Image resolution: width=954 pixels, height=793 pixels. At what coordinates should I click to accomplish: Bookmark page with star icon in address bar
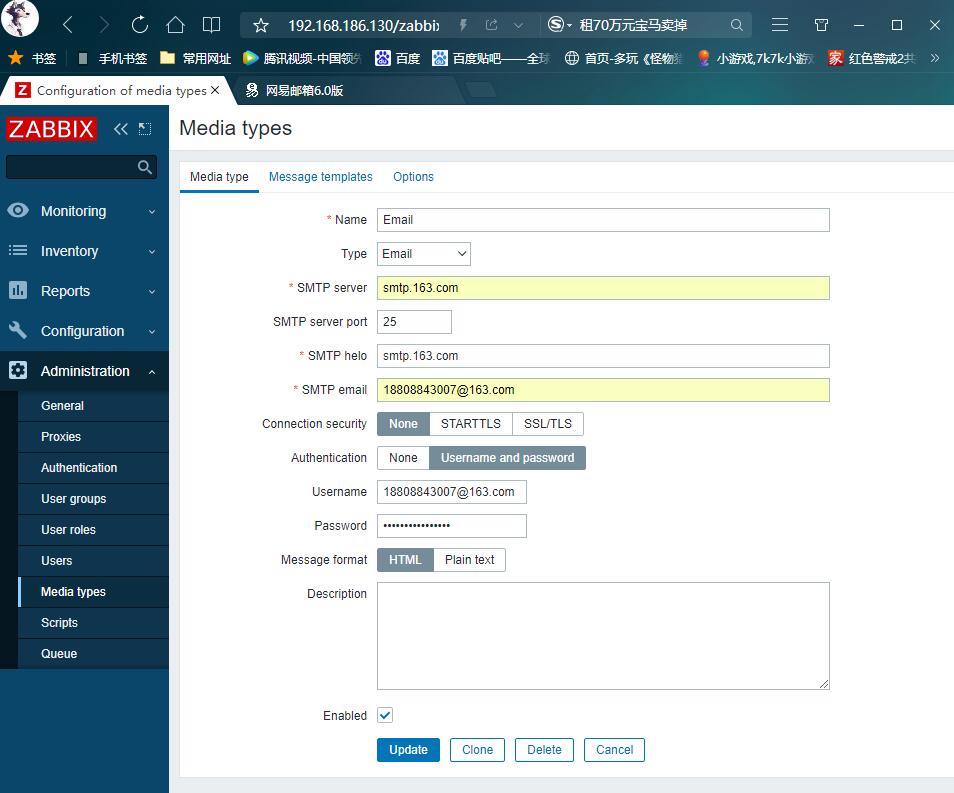[x=260, y=26]
